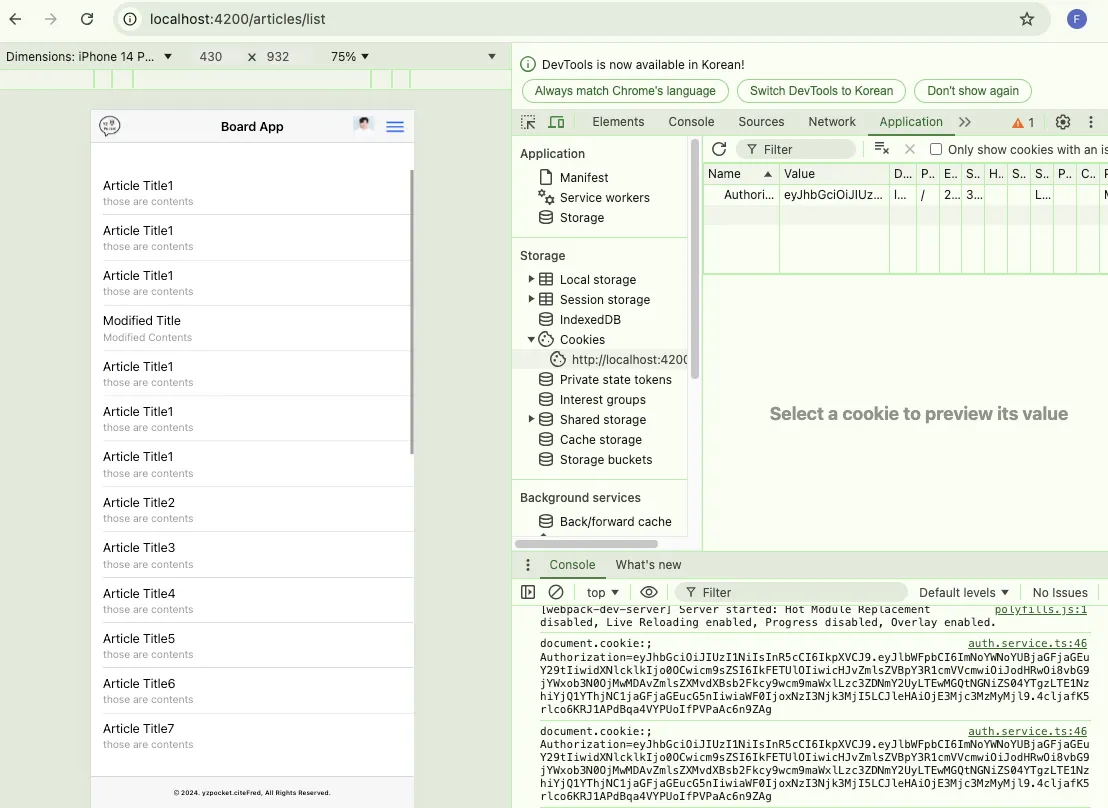The image size is (1108, 808).
Task: Click the inspect element picker icon
Action: [x=528, y=122]
